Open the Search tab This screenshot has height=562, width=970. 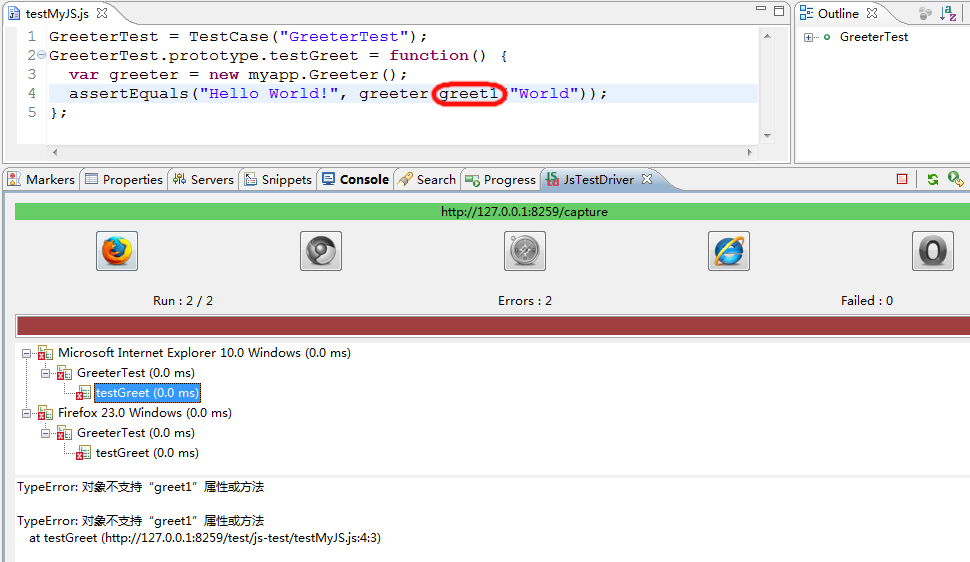point(427,179)
